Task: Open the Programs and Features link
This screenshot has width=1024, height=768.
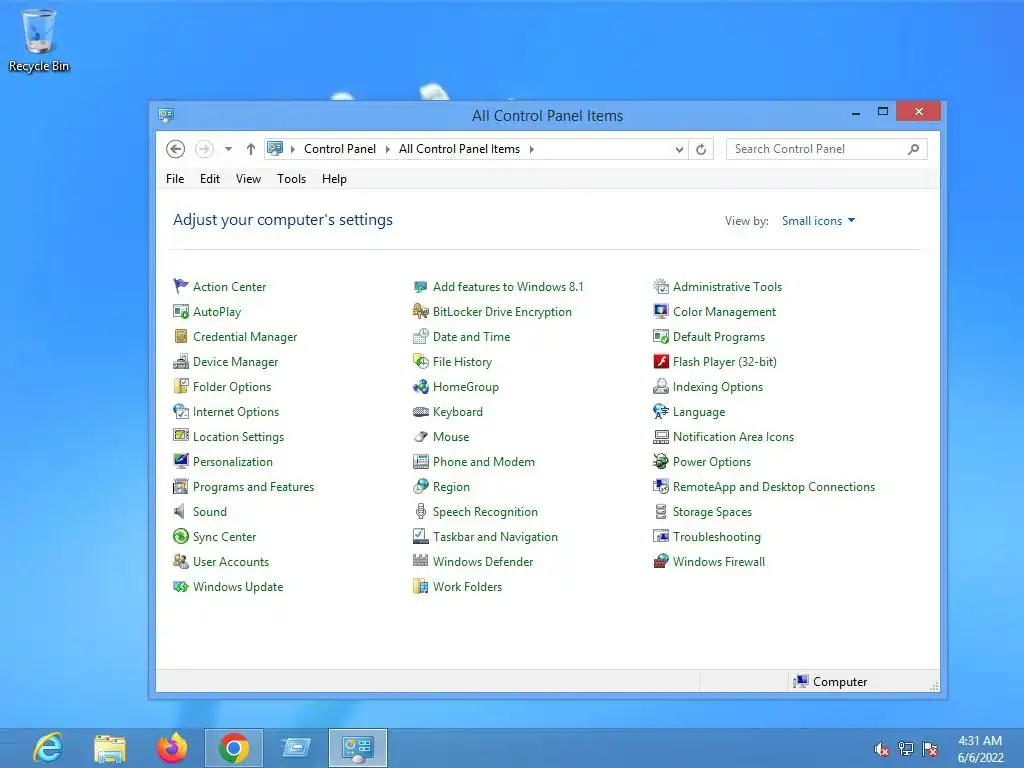Action: pyautogui.click(x=253, y=487)
